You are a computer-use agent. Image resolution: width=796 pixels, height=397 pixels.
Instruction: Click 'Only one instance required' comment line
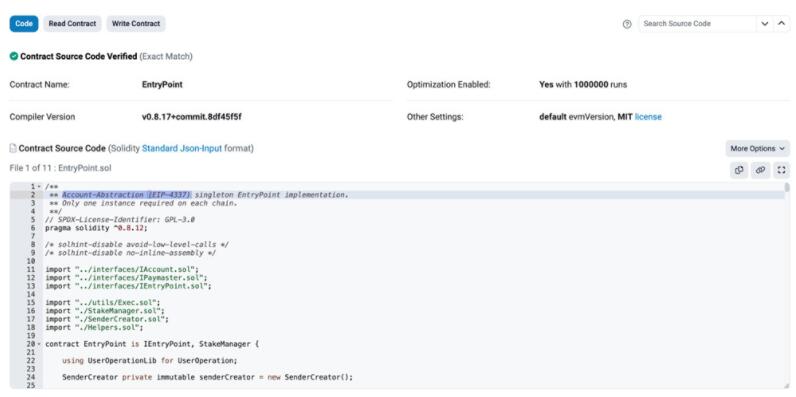tap(143, 203)
